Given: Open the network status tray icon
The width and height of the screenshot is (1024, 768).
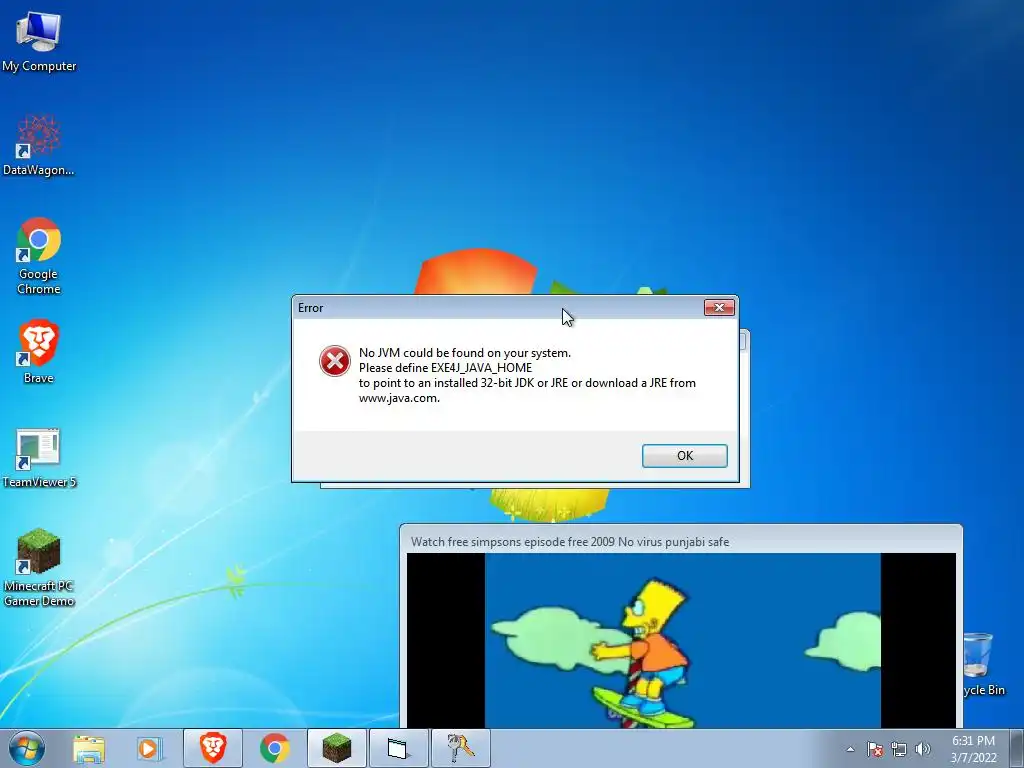Looking at the screenshot, I should point(899,749).
